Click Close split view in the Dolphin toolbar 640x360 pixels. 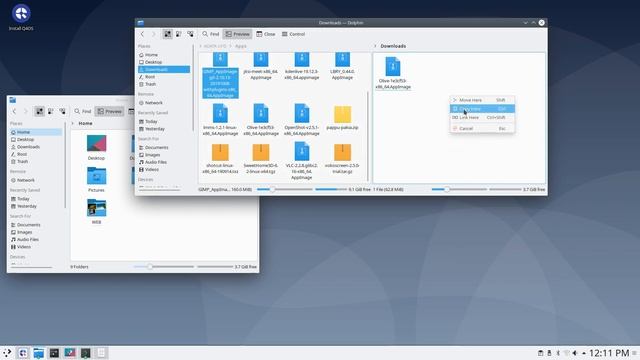pos(266,34)
